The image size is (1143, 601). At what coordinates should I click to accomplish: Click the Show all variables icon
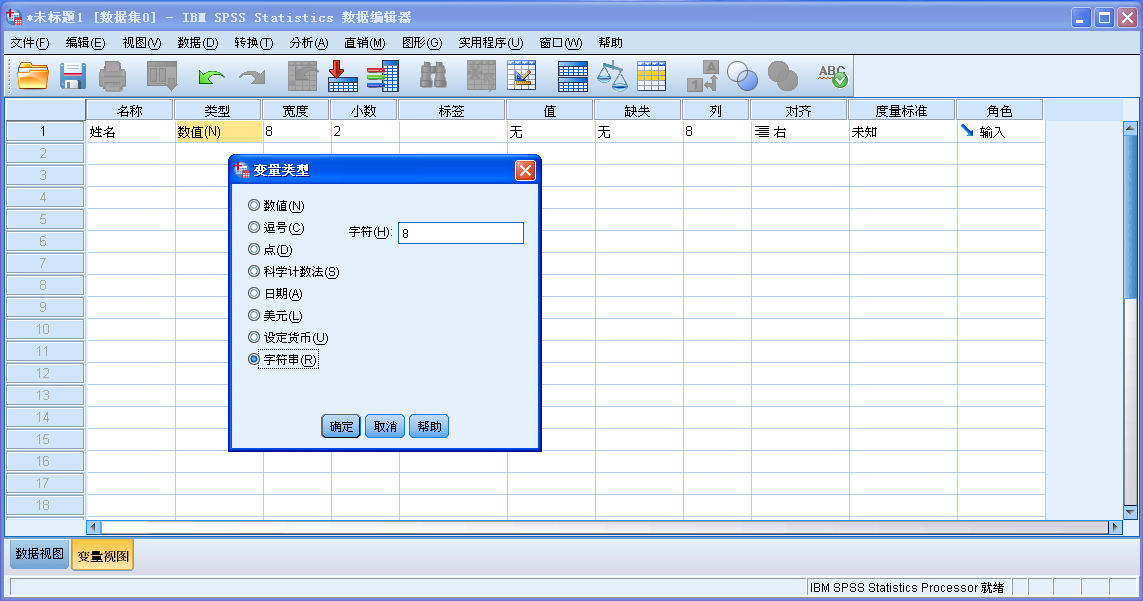783,76
